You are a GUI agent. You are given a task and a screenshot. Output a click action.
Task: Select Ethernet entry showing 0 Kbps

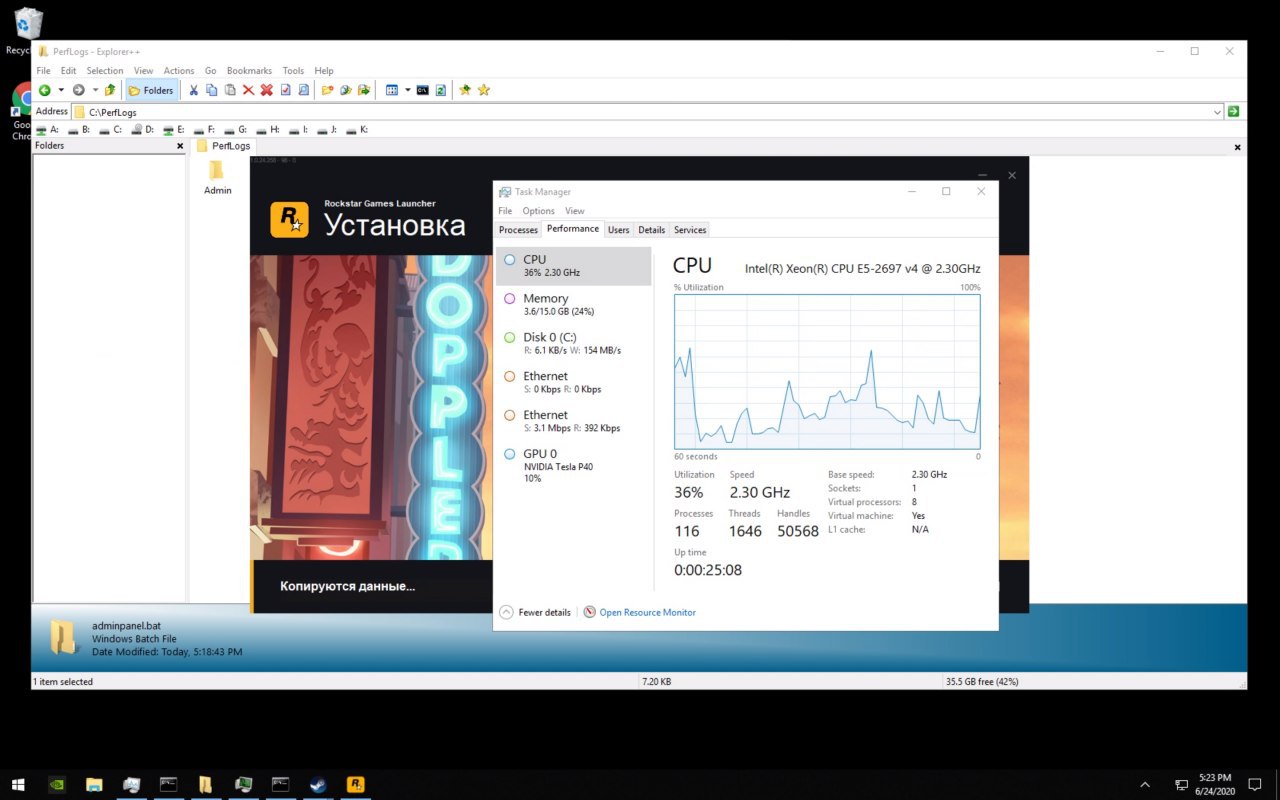pyautogui.click(x=573, y=382)
